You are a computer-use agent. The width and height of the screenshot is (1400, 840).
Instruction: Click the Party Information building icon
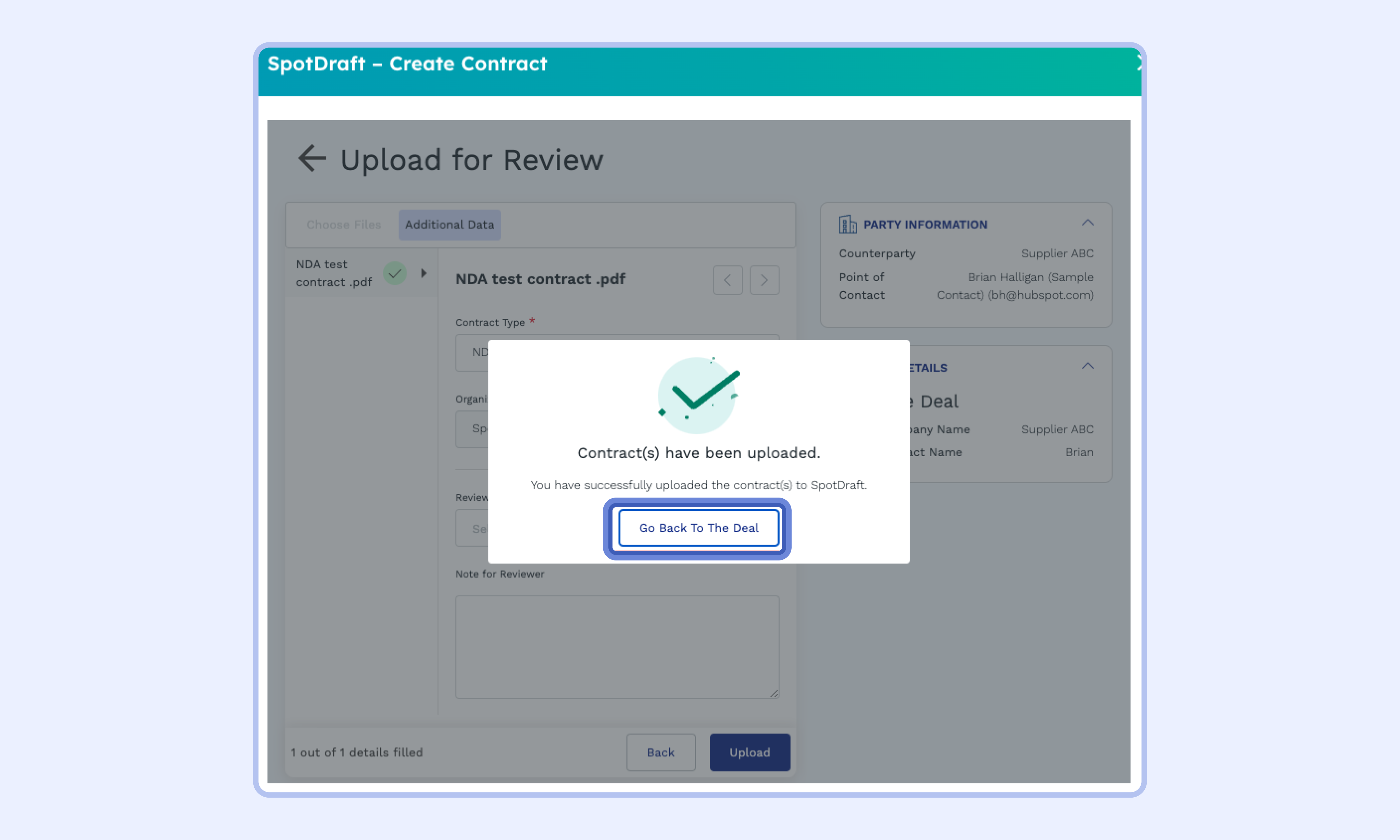pos(847,224)
